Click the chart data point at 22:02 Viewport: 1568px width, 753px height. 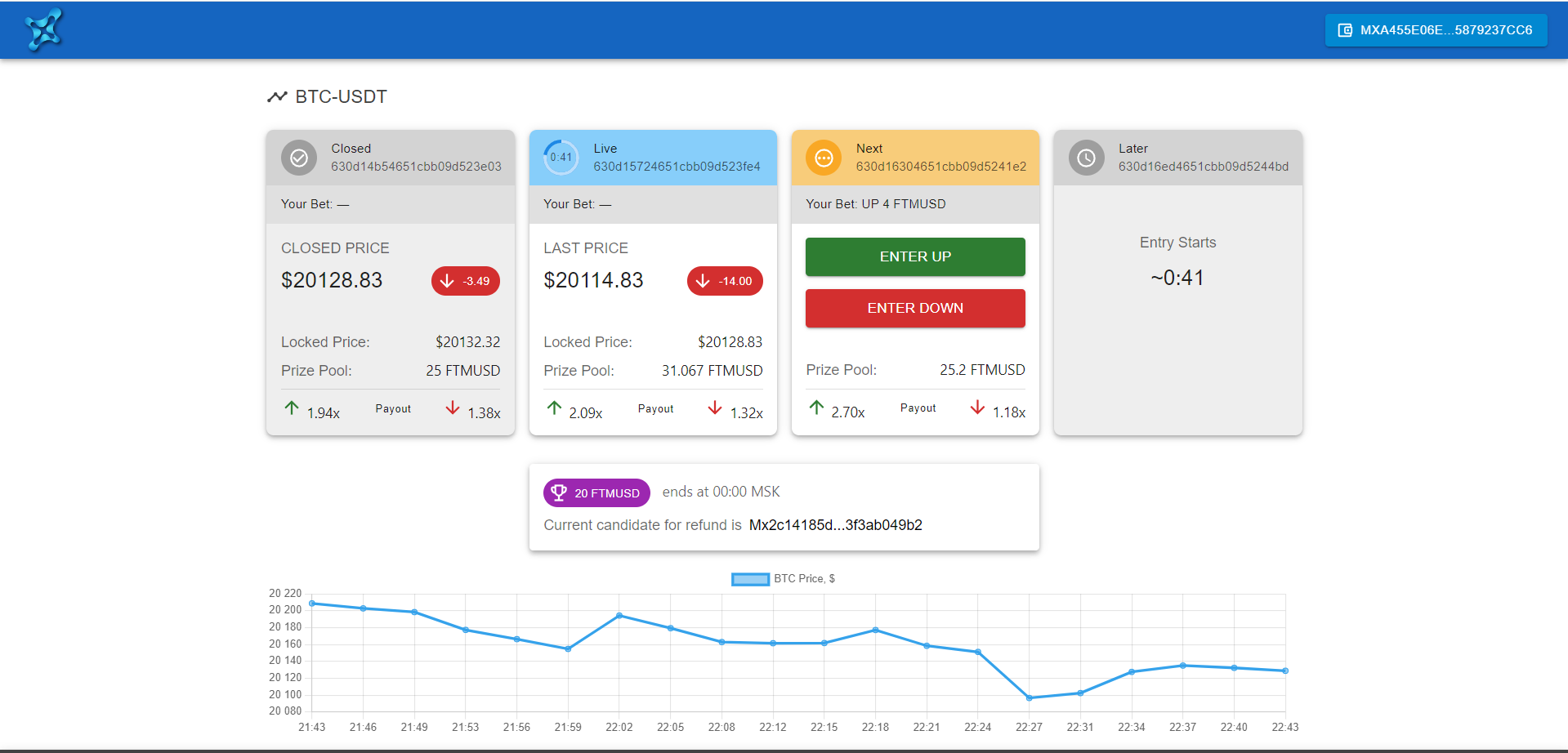pyautogui.click(x=619, y=615)
